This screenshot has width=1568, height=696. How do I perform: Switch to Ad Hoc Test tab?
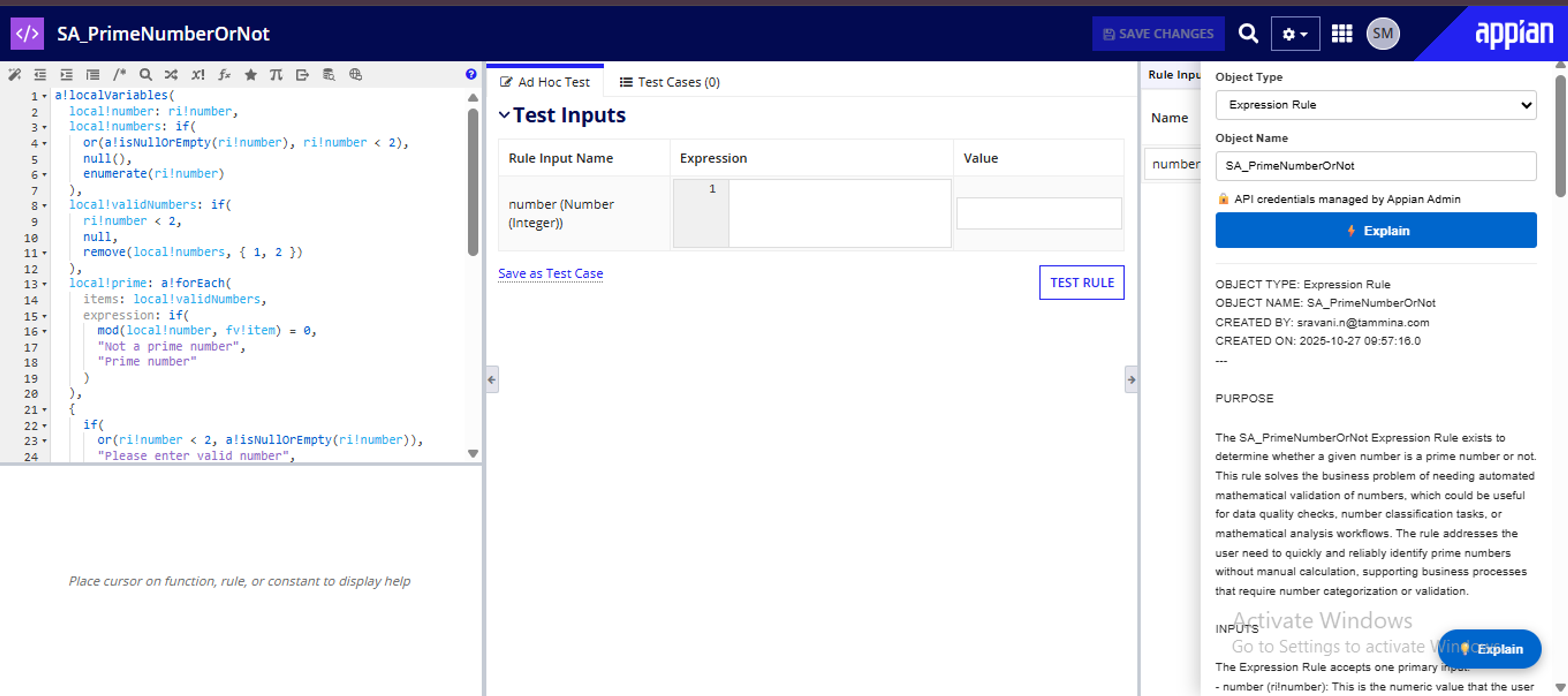545,82
